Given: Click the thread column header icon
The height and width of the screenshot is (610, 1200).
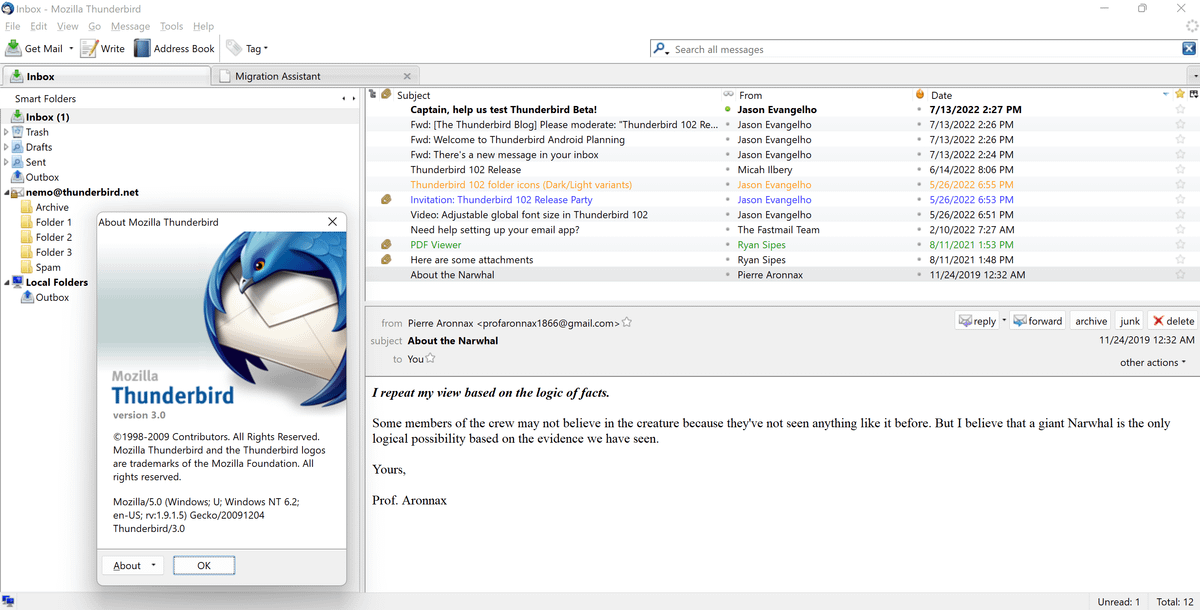Looking at the screenshot, I should click(372, 95).
